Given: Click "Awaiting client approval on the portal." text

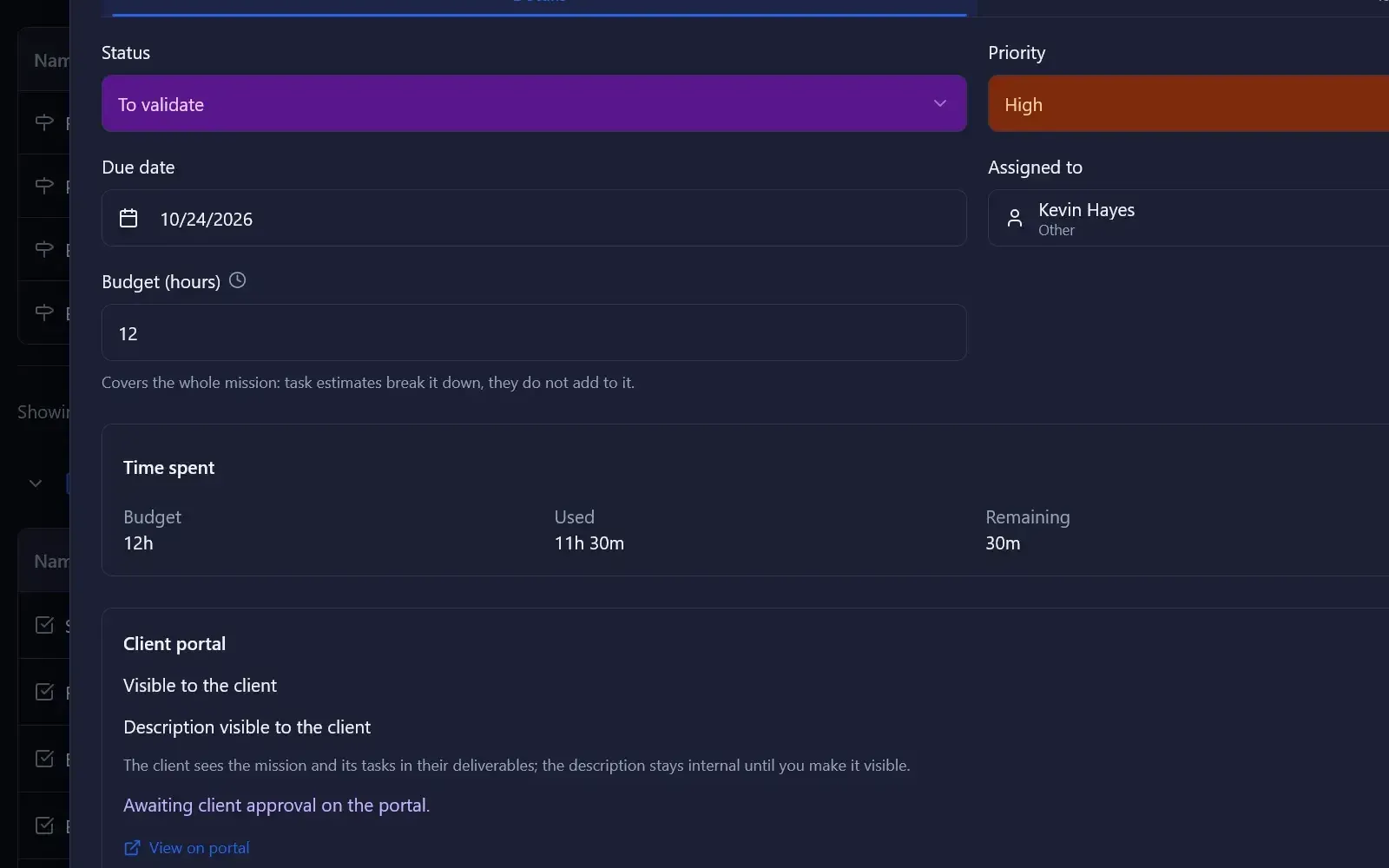Looking at the screenshot, I should 276,806.
